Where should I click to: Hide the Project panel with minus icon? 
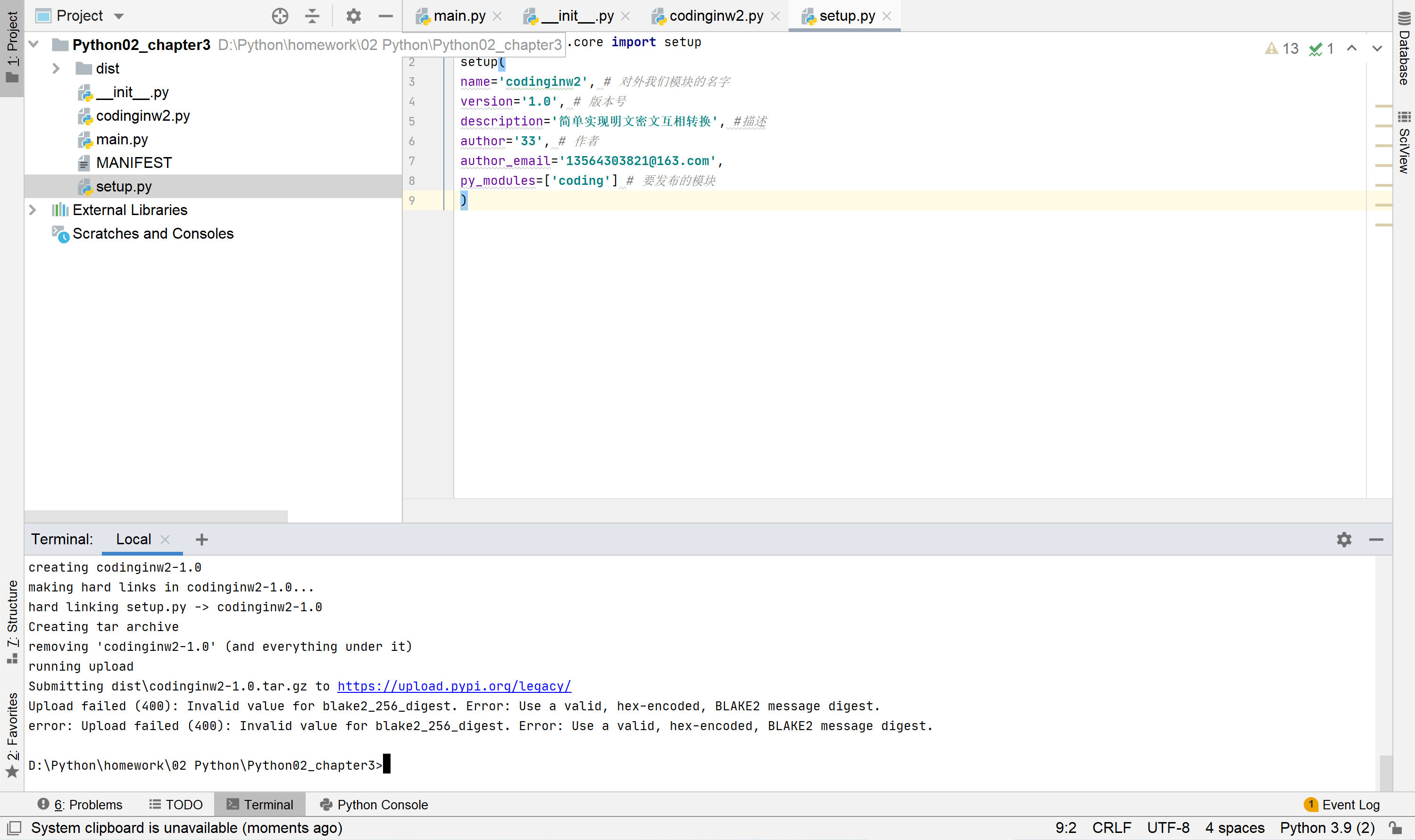click(x=385, y=16)
